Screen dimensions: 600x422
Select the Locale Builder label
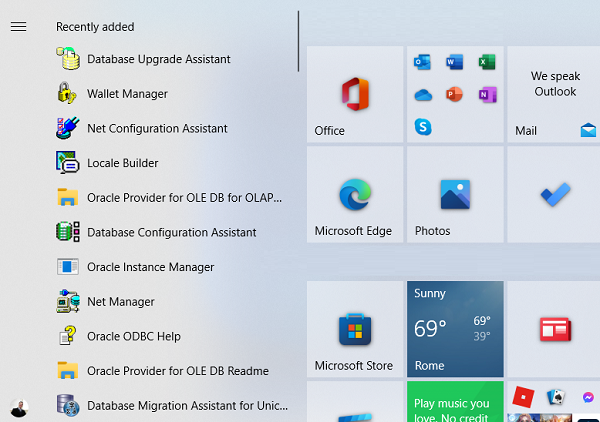point(122,163)
